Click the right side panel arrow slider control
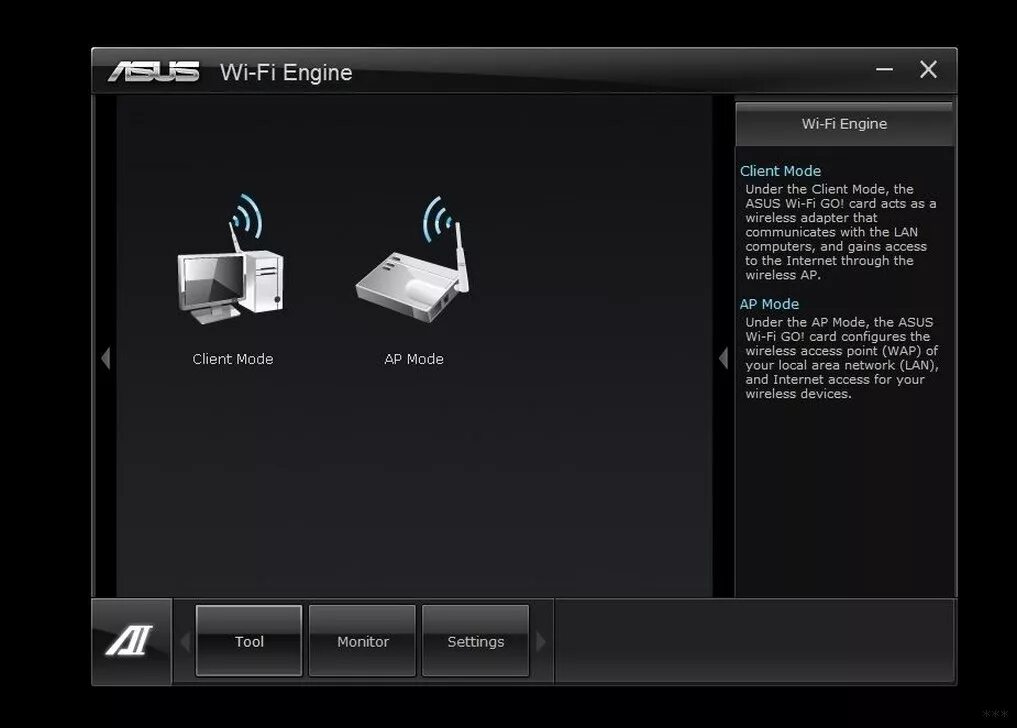This screenshot has width=1017, height=728. coord(723,358)
